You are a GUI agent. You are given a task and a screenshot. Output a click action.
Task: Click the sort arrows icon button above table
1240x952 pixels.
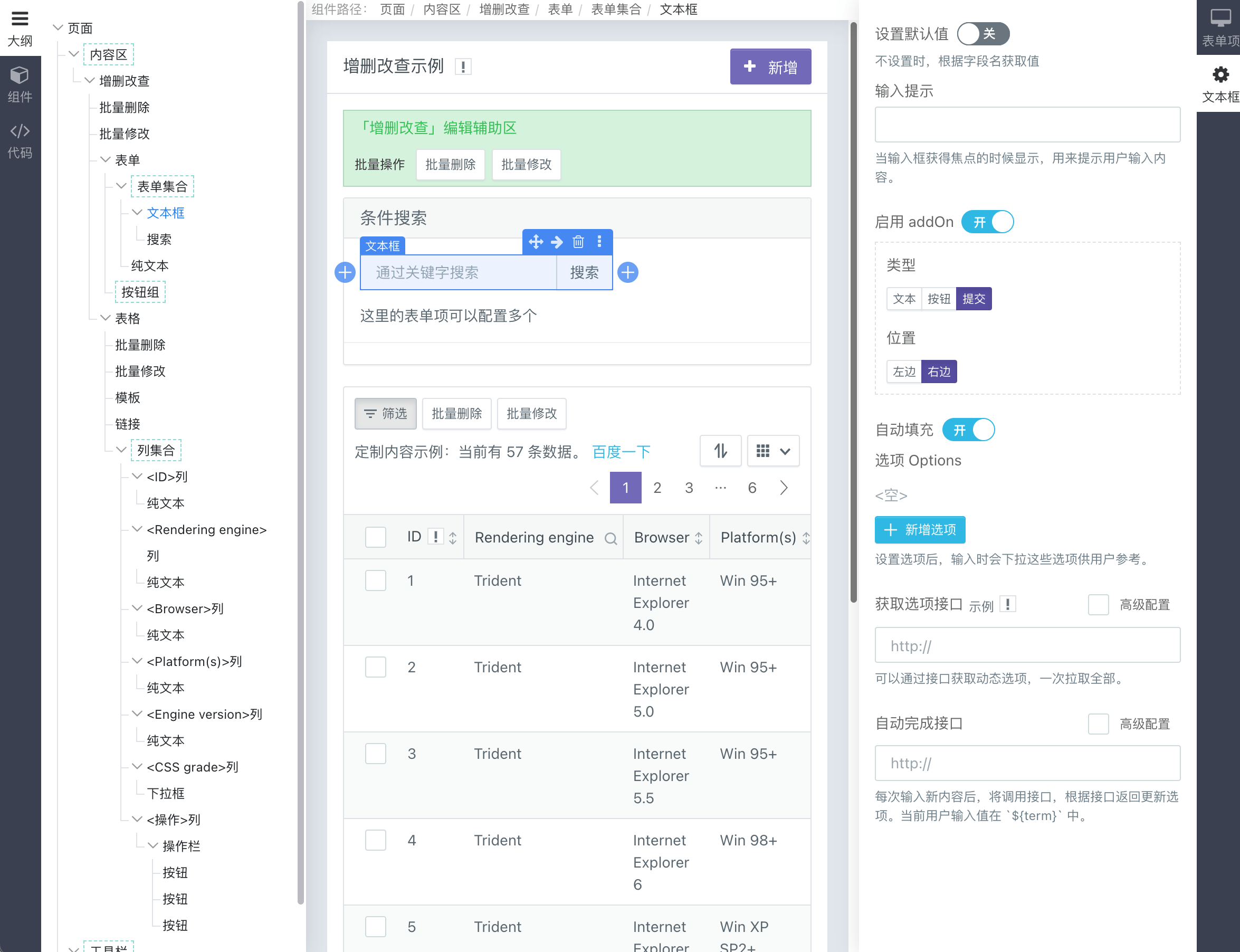tap(720, 451)
